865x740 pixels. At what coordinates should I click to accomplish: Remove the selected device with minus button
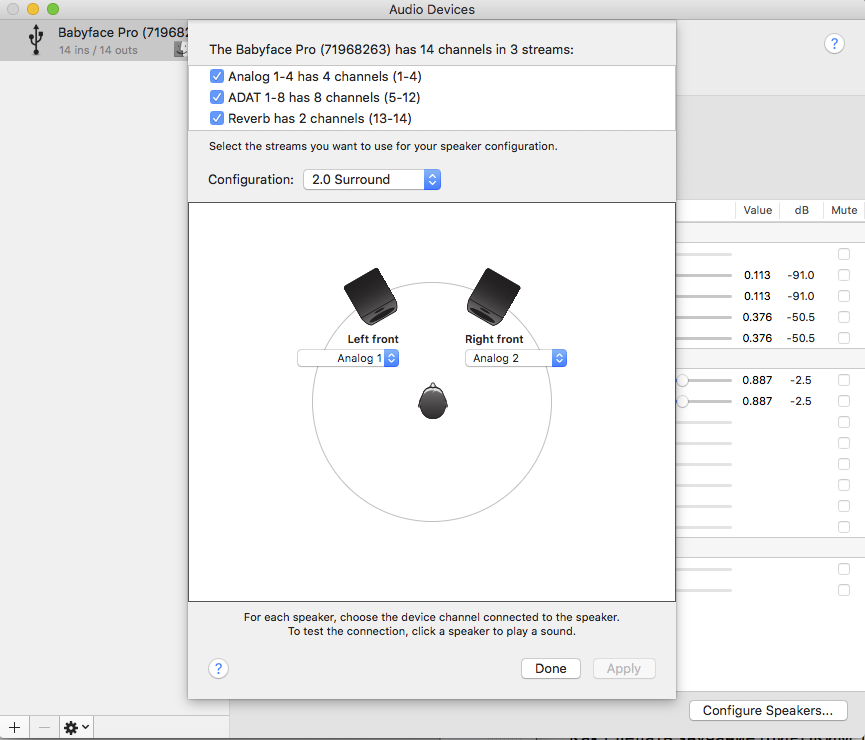coord(44,727)
